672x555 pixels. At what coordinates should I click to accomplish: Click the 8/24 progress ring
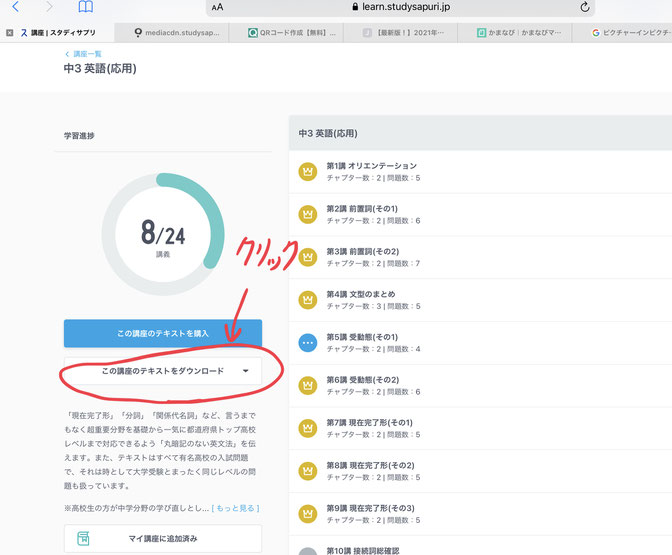coord(163,234)
